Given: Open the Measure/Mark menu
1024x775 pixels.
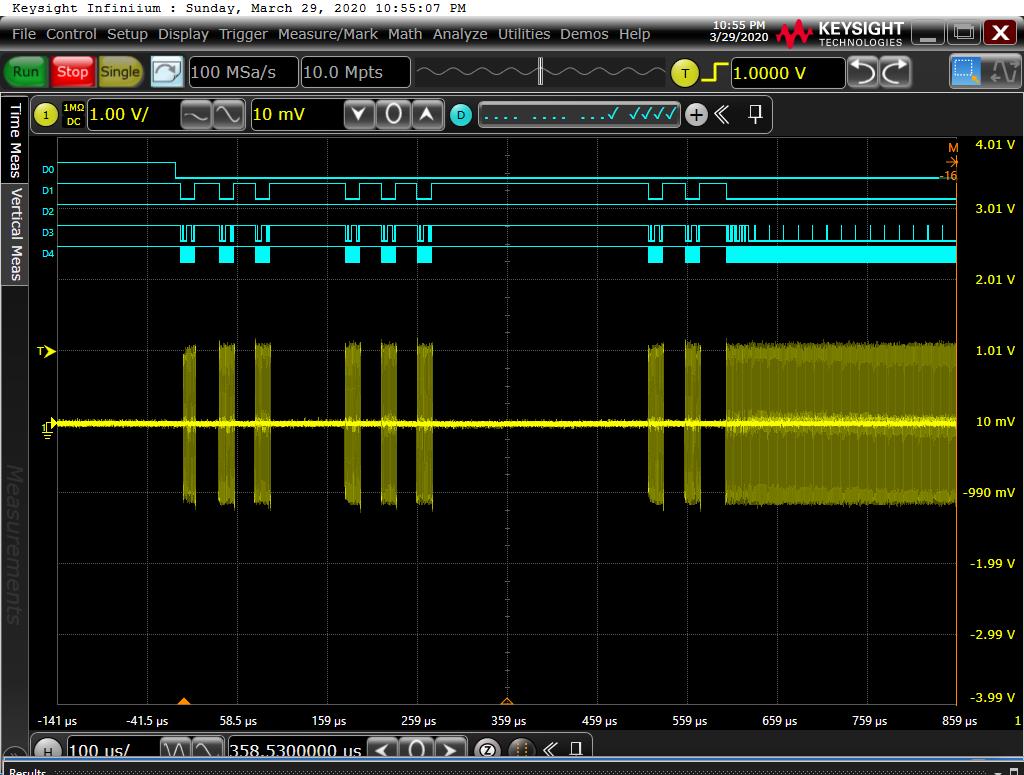Looking at the screenshot, I should (x=328, y=34).
